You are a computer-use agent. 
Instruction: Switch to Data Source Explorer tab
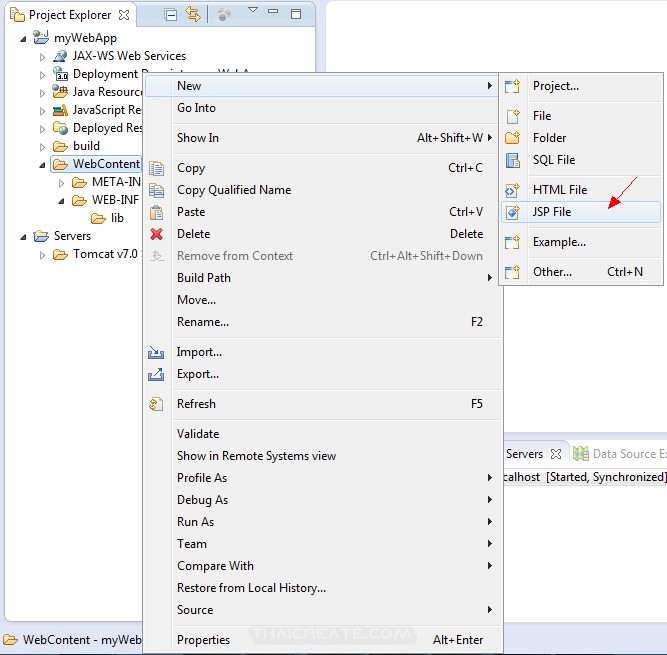click(620, 454)
